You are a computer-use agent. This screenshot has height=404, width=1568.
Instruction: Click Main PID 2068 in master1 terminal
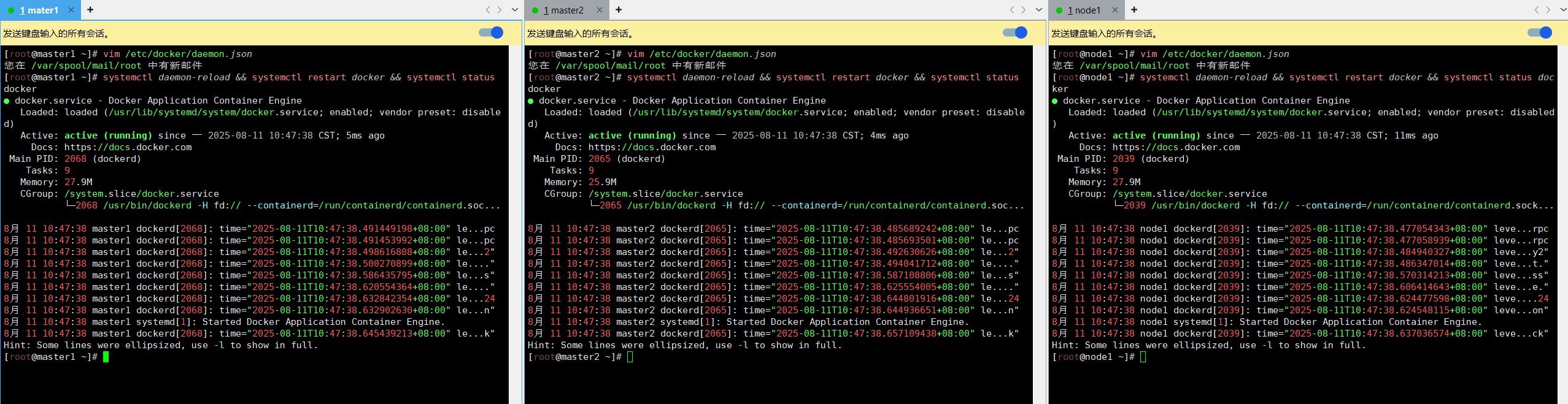tap(75, 159)
